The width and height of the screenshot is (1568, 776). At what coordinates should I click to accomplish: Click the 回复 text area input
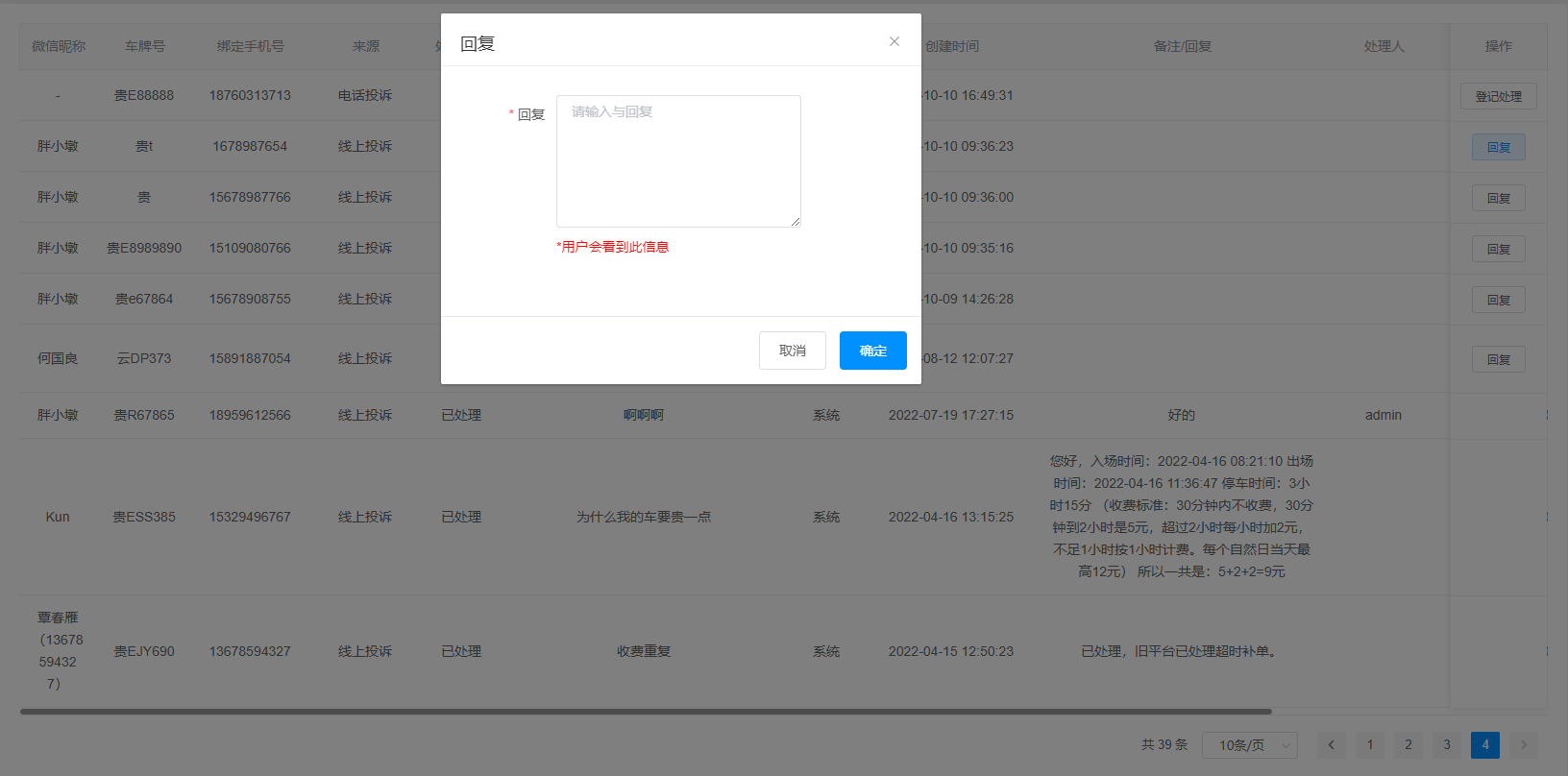coord(678,161)
